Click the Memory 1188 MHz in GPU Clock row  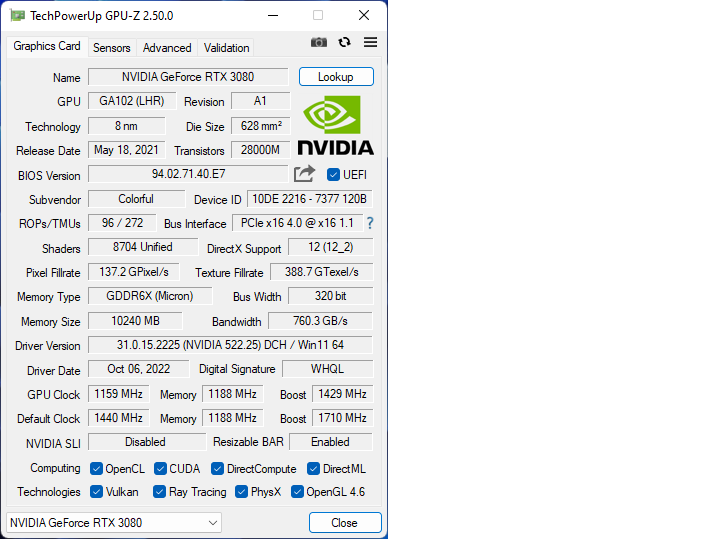click(x=232, y=394)
